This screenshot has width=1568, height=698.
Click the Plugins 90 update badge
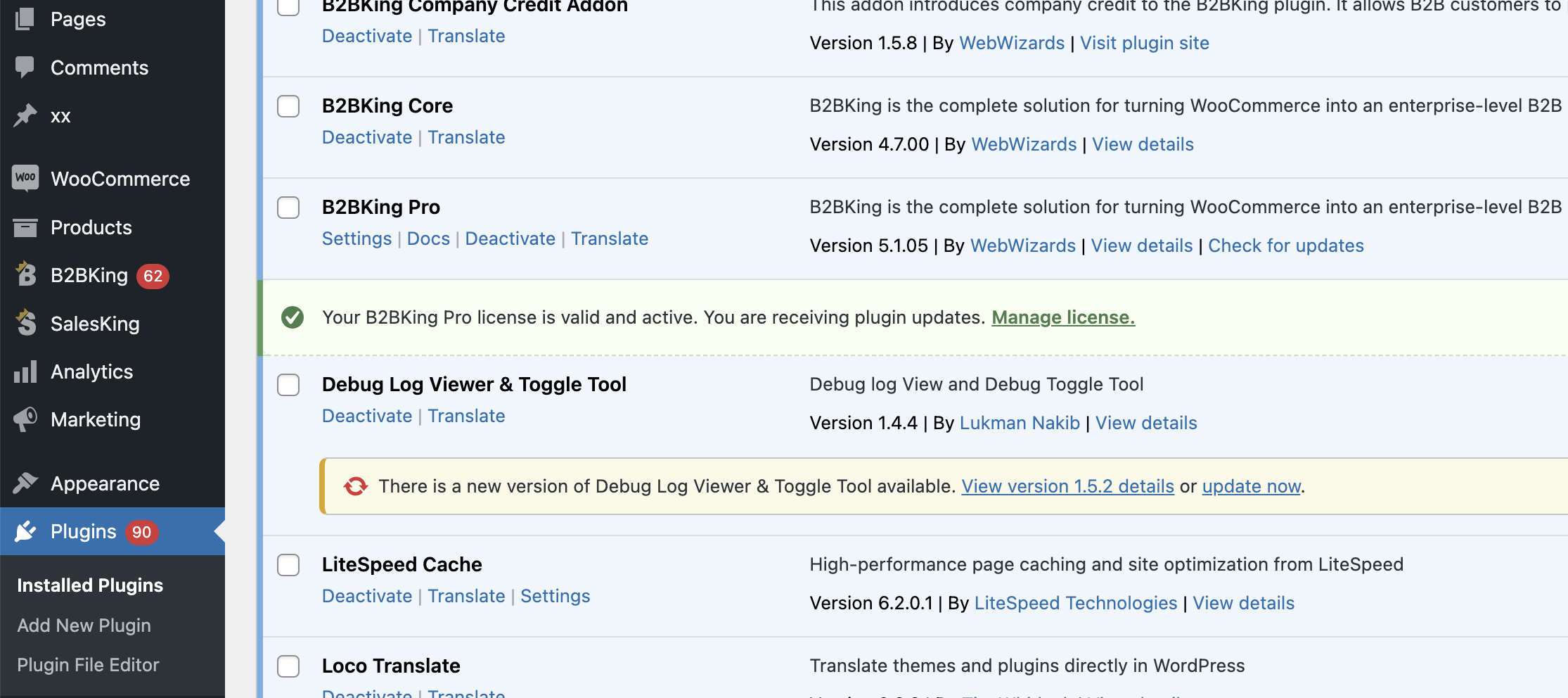click(142, 532)
